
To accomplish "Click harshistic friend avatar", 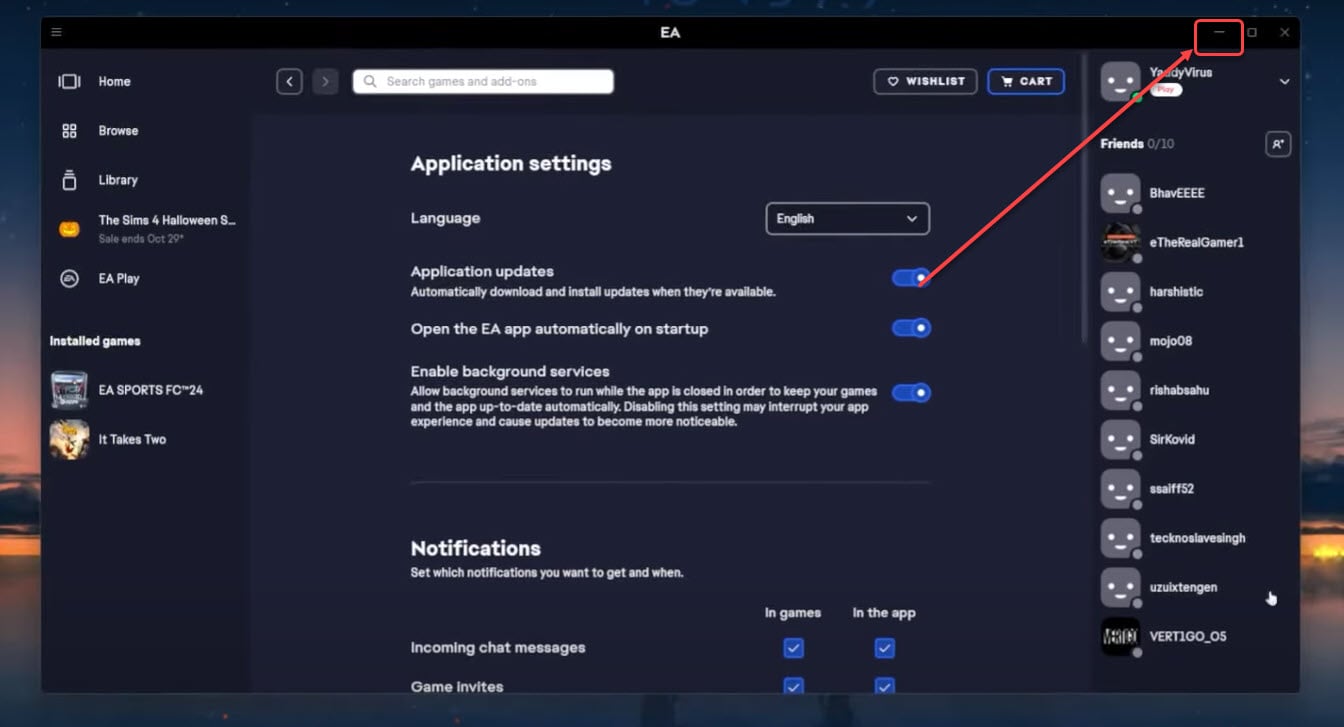I will click(x=1120, y=292).
